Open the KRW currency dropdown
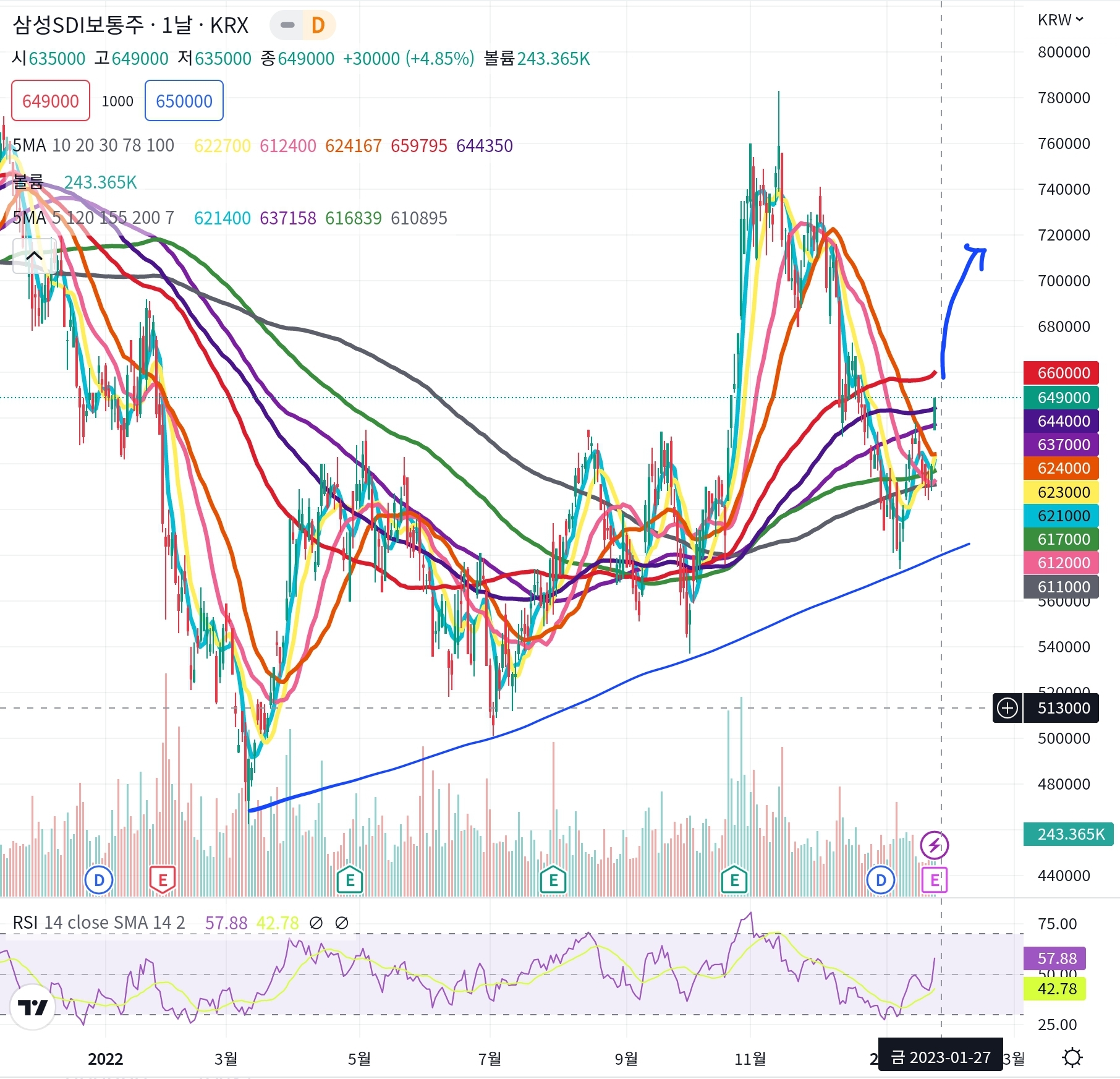 [1060, 20]
